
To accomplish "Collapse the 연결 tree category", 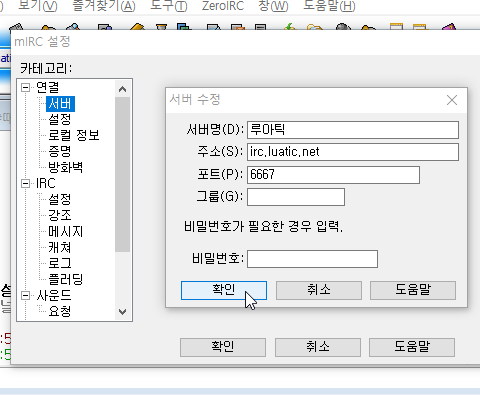I will [x=25, y=88].
